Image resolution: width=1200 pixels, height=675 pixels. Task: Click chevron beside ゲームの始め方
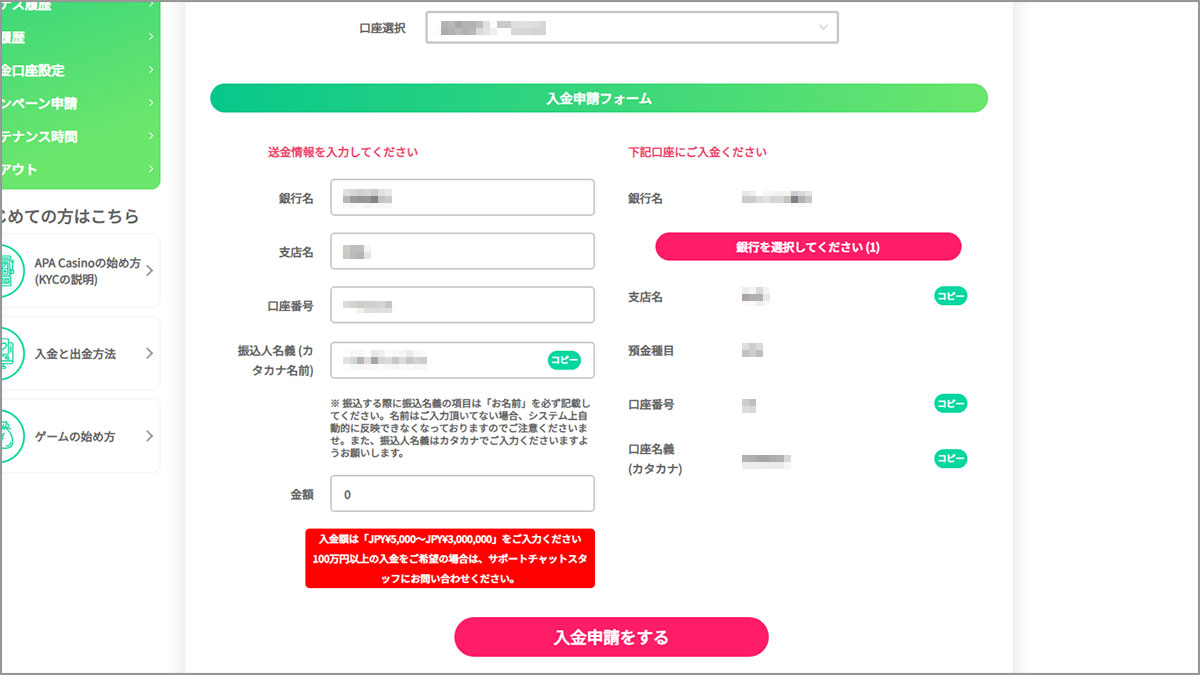pos(149,436)
